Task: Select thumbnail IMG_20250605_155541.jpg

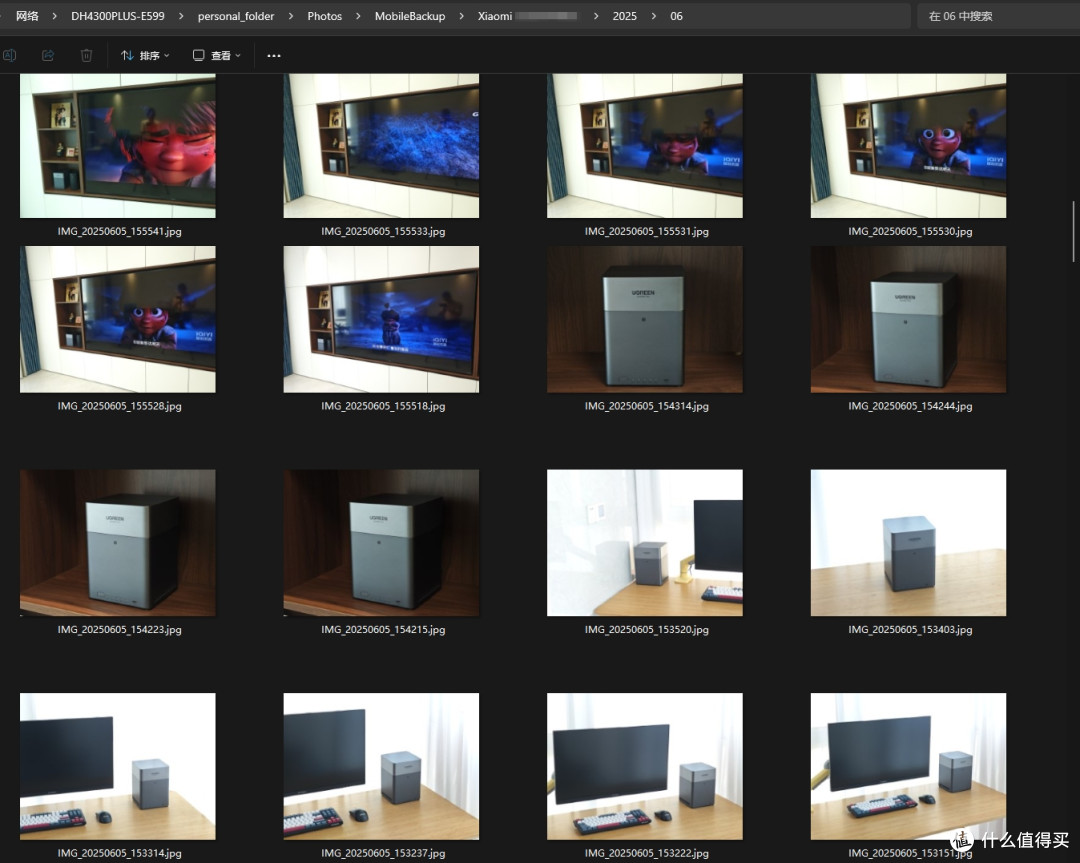Action: coord(118,146)
